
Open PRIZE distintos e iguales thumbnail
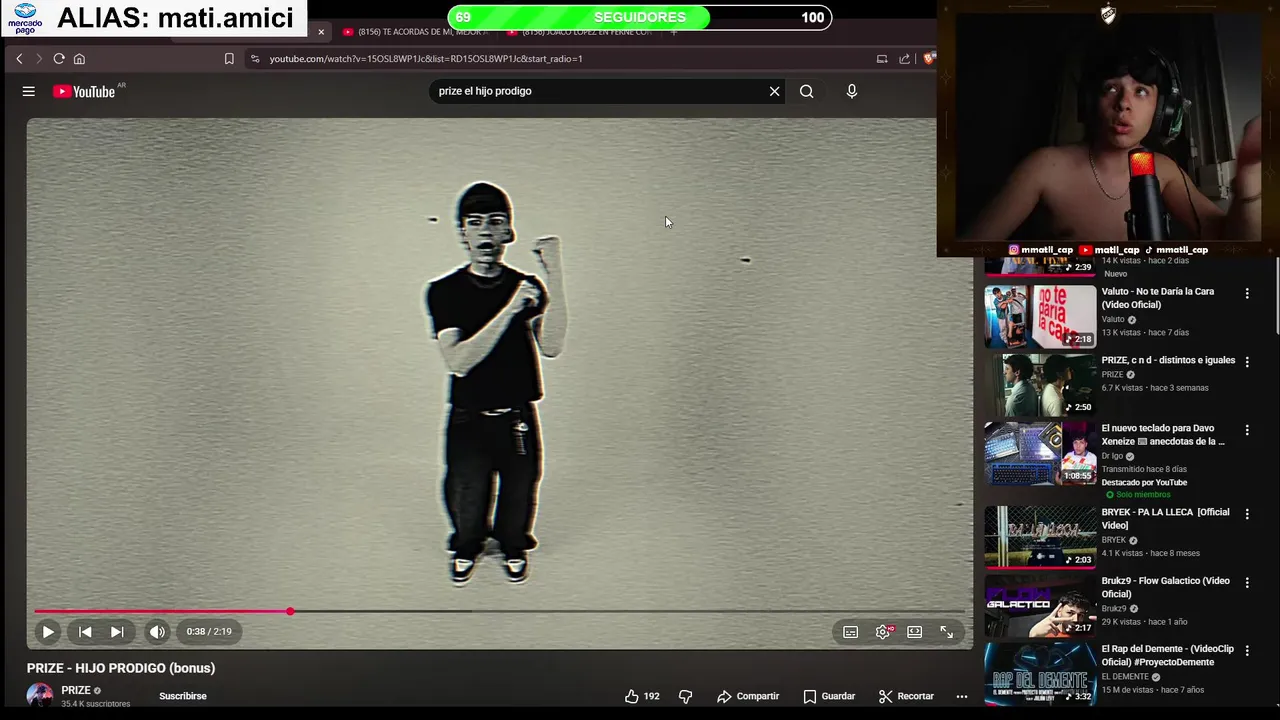pyautogui.click(x=1040, y=385)
